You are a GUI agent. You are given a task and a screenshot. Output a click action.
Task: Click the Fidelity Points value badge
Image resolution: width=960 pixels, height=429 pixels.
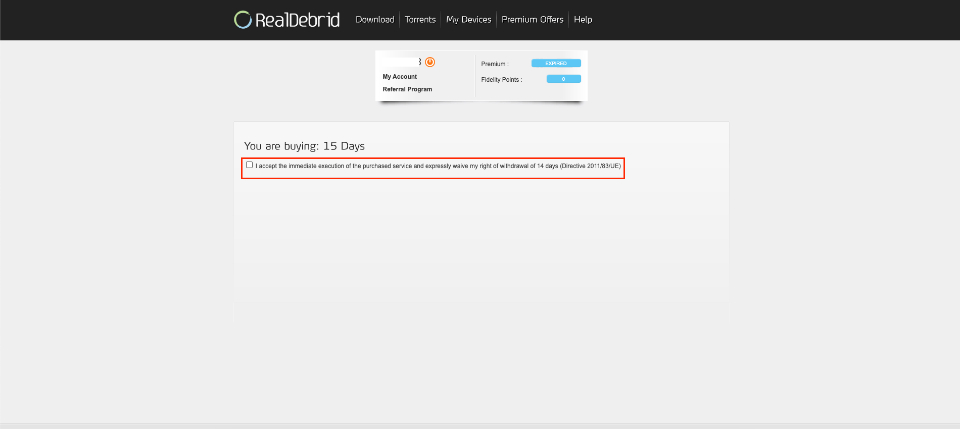click(x=563, y=79)
